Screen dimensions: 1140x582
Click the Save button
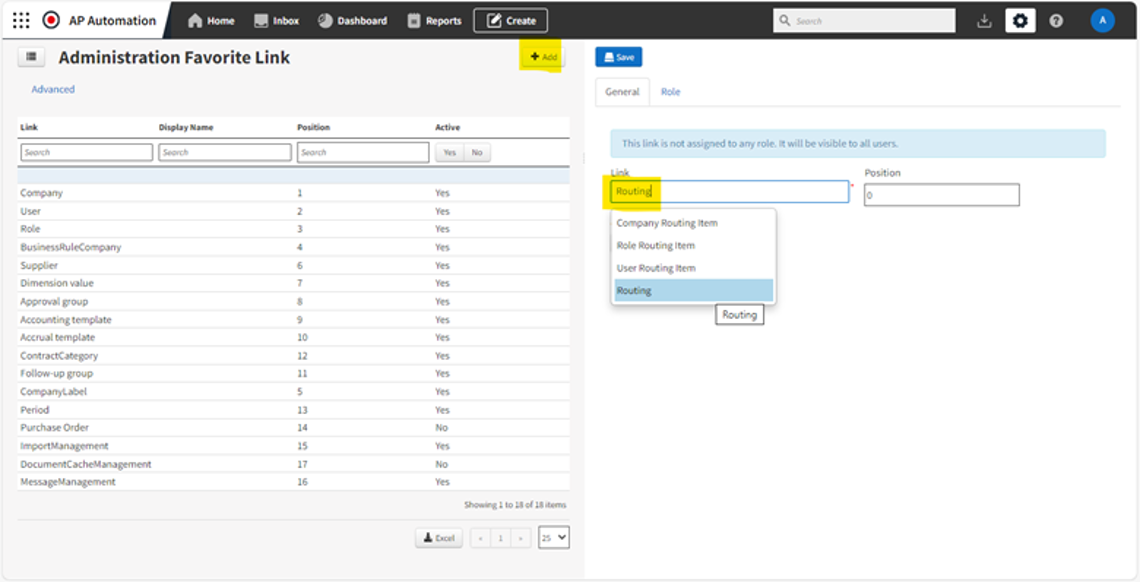(x=618, y=57)
